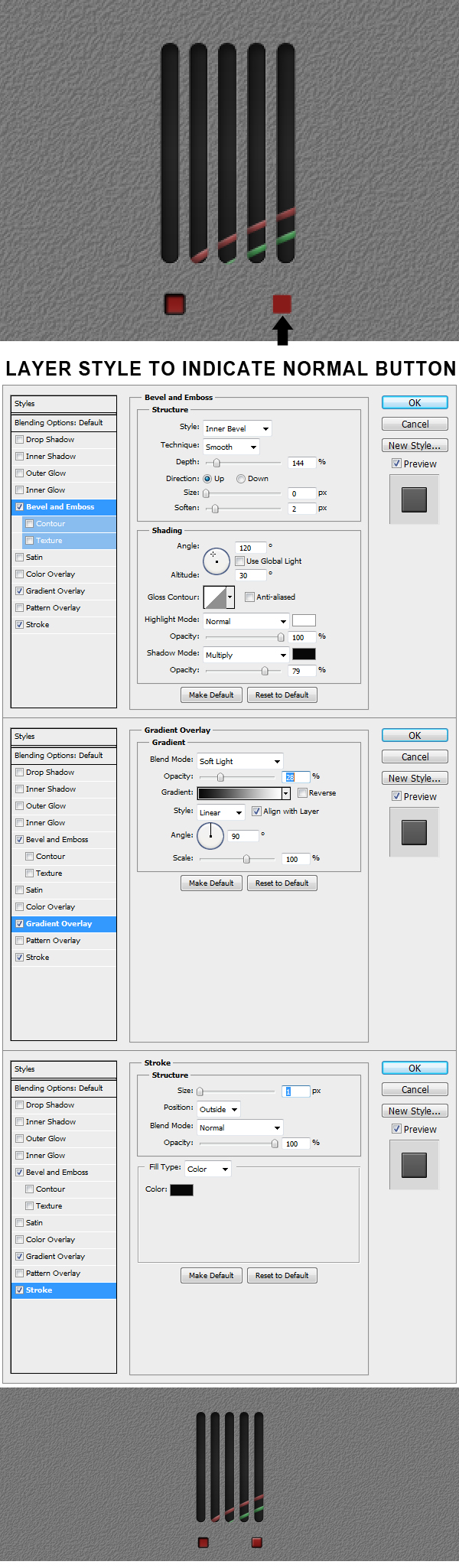The width and height of the screenshot is (459, 1568).
Task: Click the Stroke Size slider
Action: coord(236,1091)
